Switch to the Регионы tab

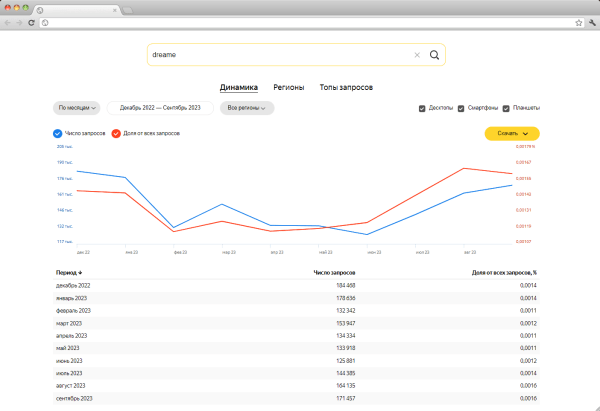pyautogui.click(x=288, y=87)
